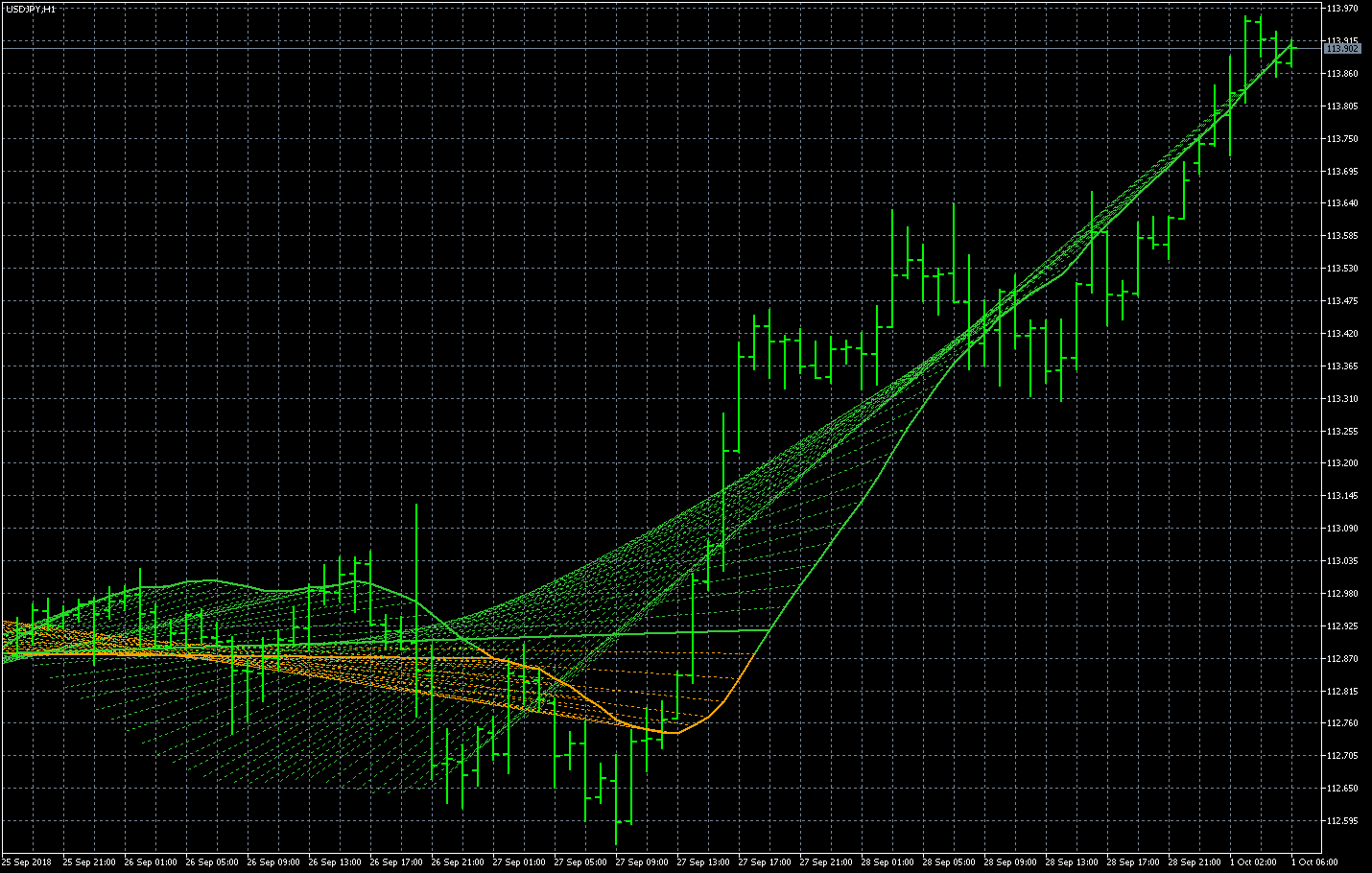Viewport: 1372px width, 873px height.
Task: Click the 28 Sep 09:00 time label
Action: 1010,862
